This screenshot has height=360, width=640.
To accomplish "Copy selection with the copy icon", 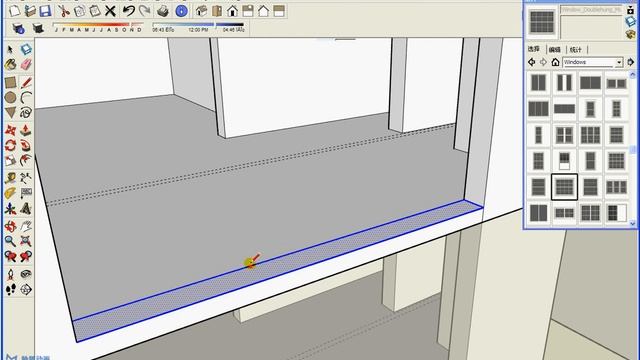I will (79, 11).
